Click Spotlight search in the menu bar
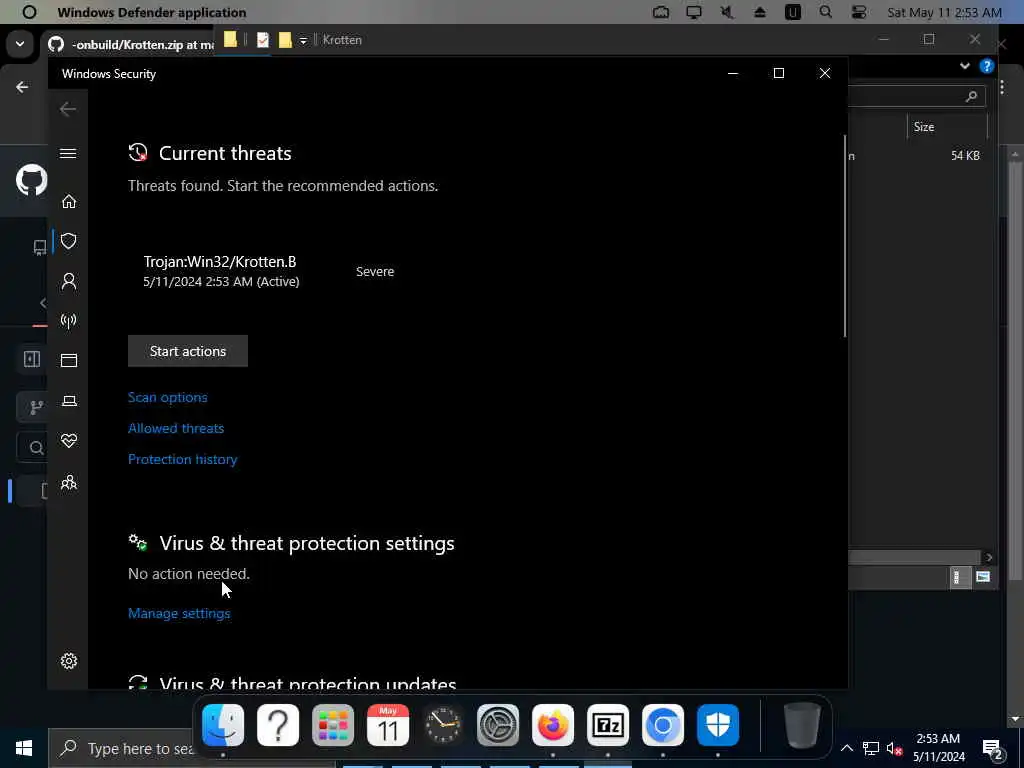This screenshot has width=1024, height=768. 825,12
